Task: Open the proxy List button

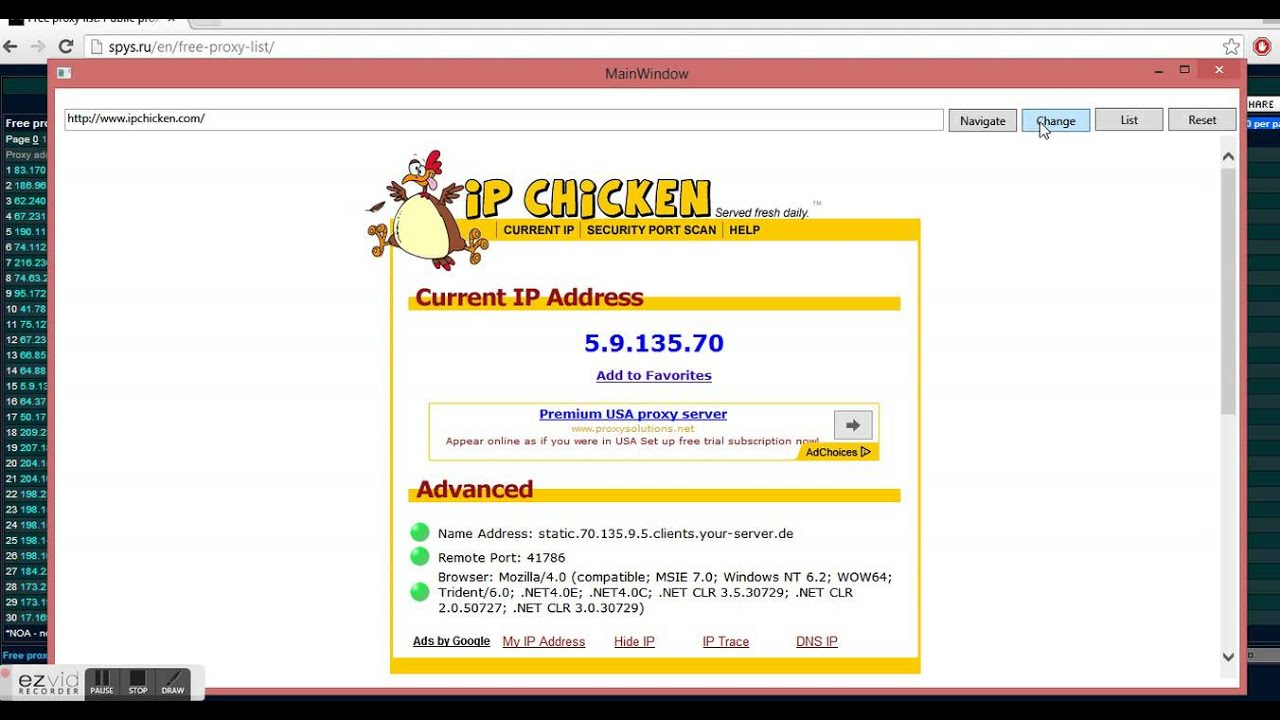Action: point(1129,120)
